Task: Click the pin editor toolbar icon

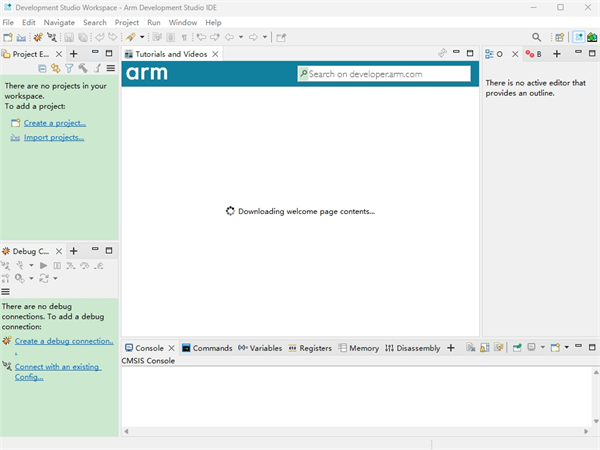Action: click(x=281, y=38)
